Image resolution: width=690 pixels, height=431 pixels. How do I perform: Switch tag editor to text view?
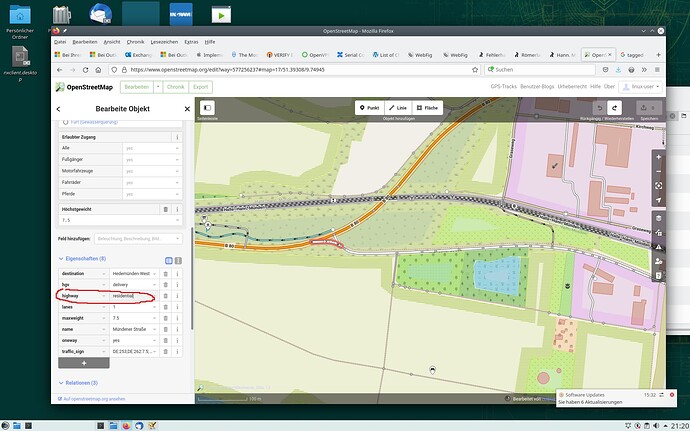pos(178,260)
